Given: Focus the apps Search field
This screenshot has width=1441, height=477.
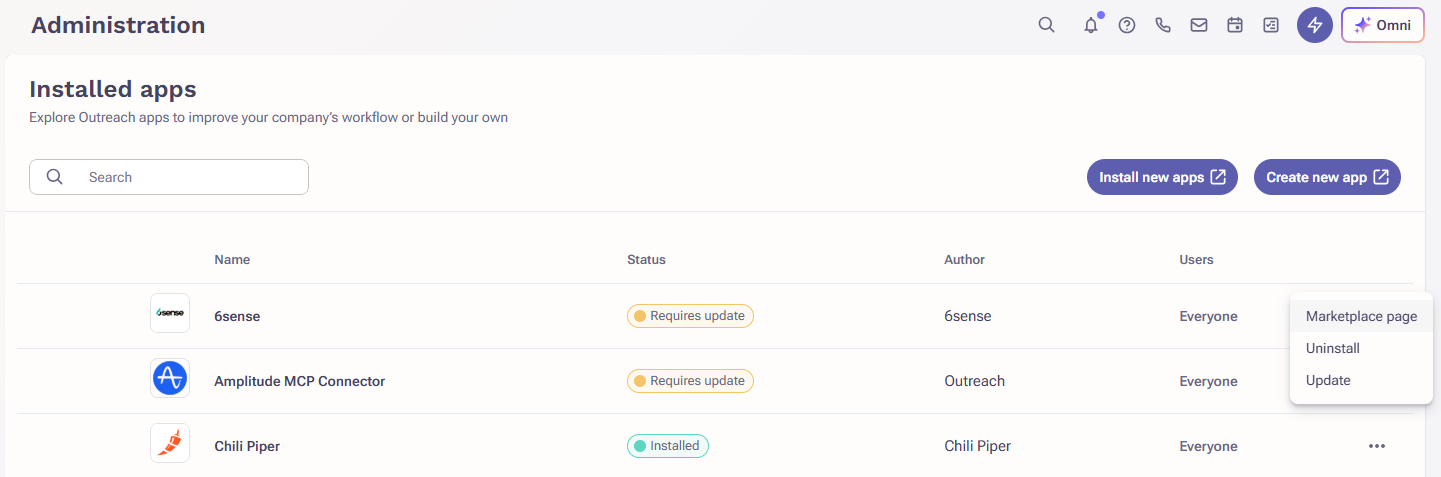Looking at the screenshot, I should 169,177.
